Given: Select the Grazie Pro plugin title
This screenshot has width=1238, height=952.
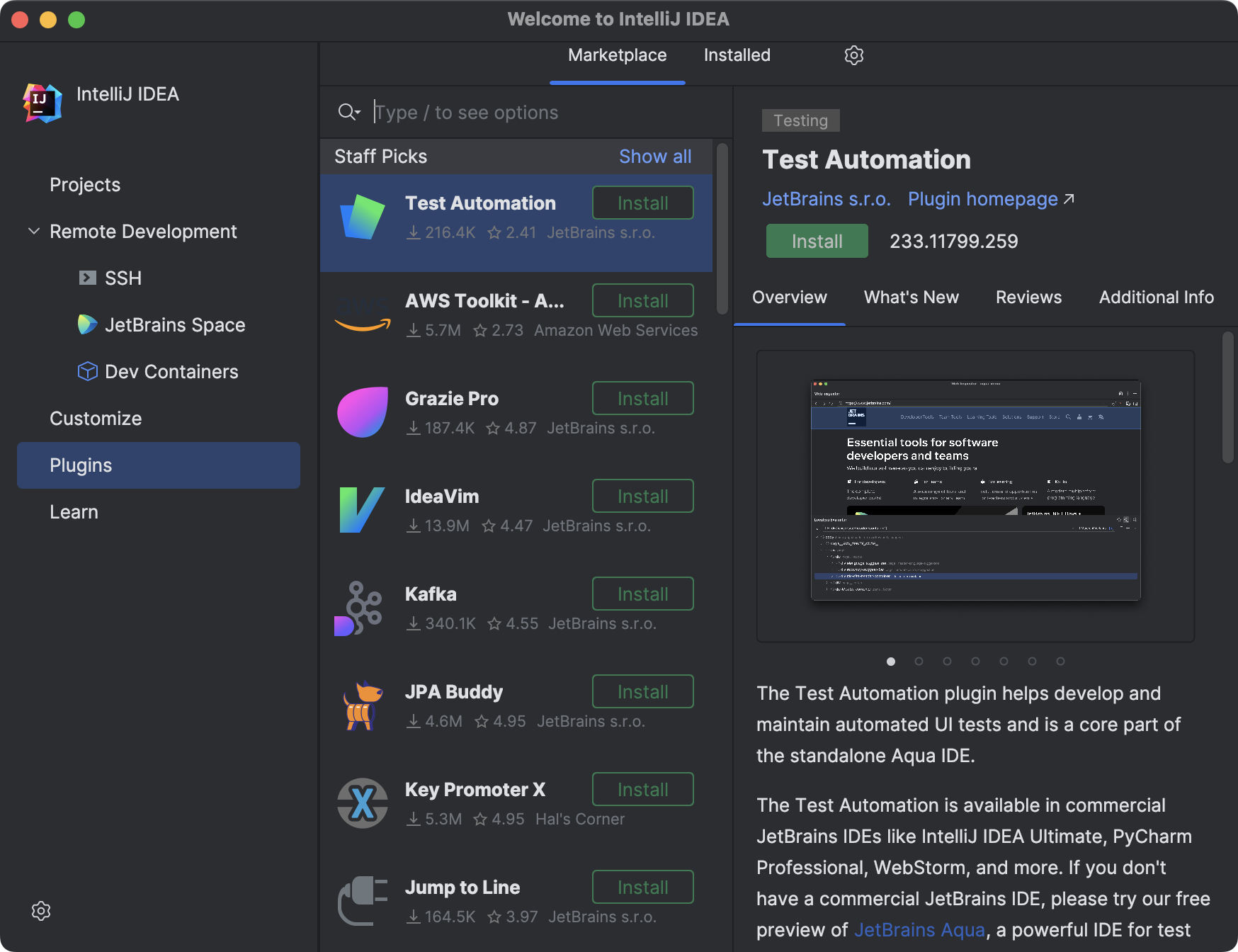Looking at the screenshot, I should tap(452, 399).
